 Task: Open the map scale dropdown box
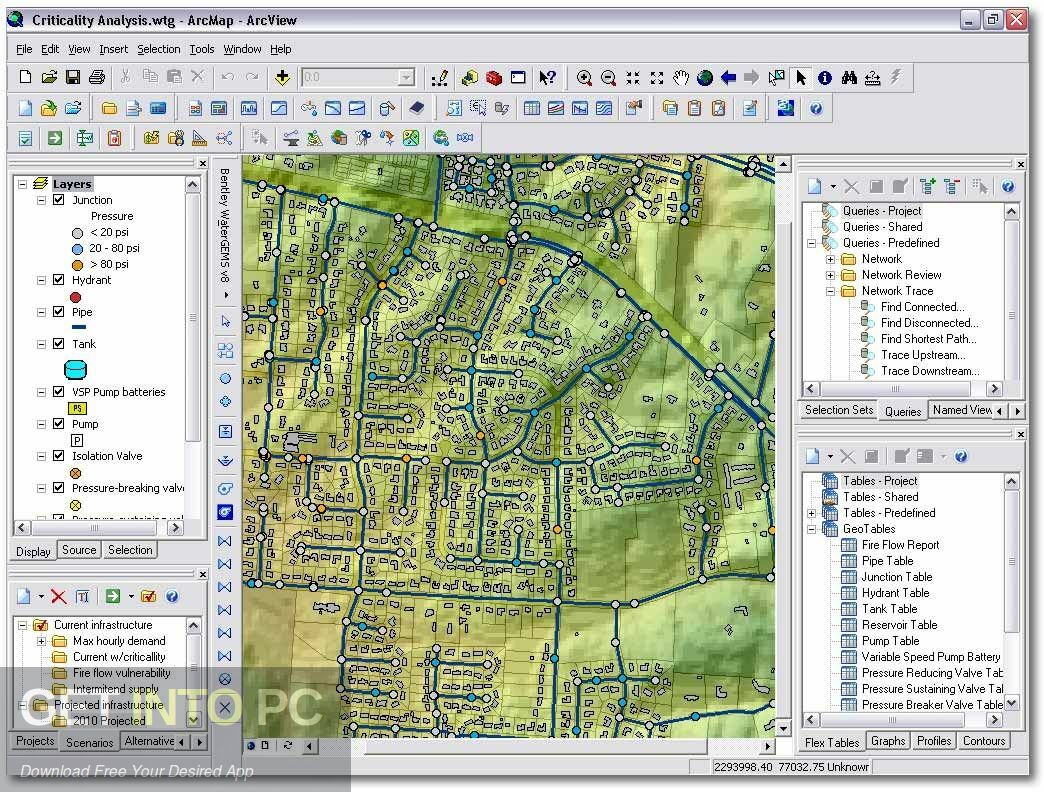(406, 77)
